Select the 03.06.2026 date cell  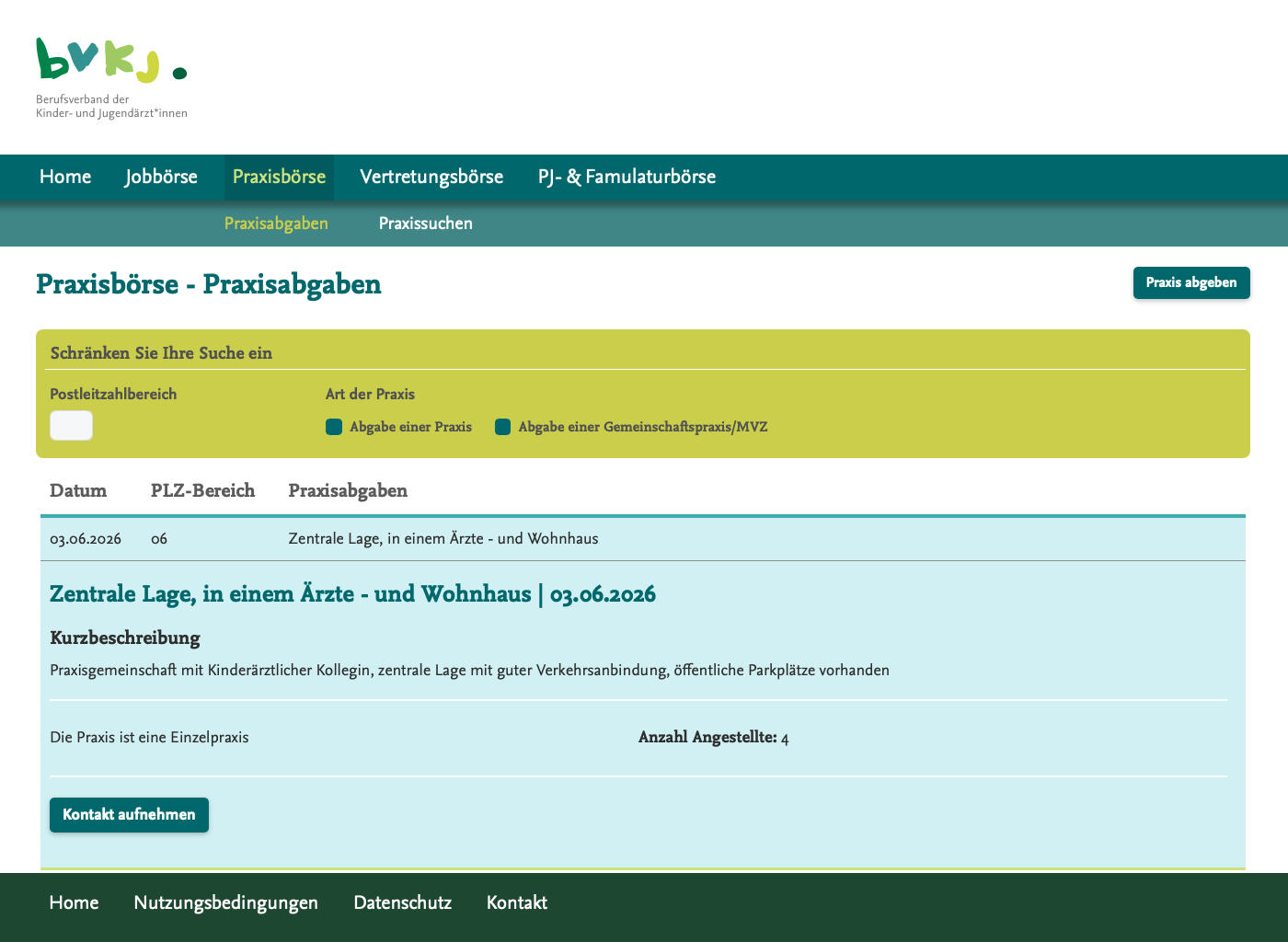pyautogui.click(x=86, y=539)
